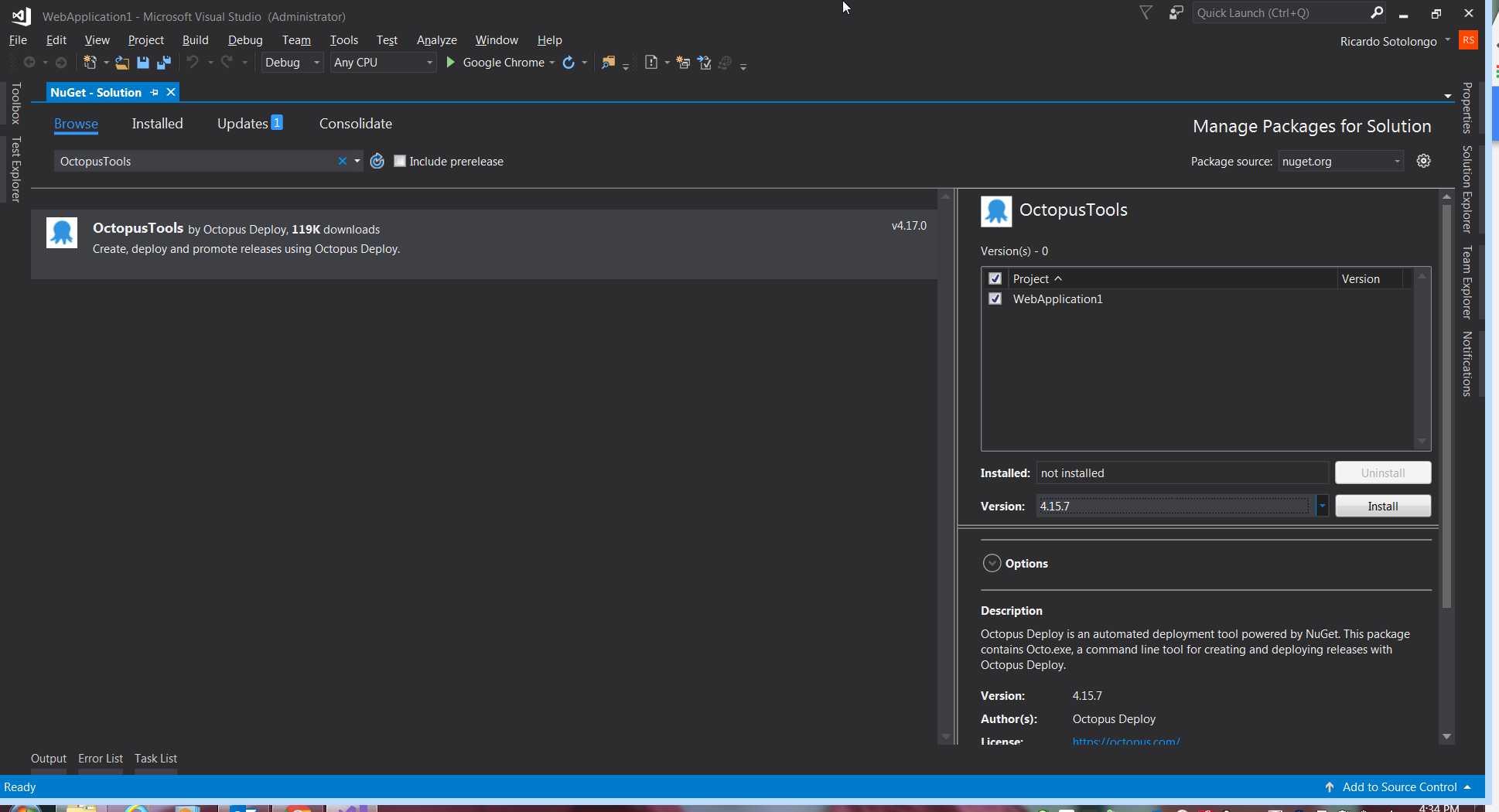Open the Analyze menu

pos(436,40)
